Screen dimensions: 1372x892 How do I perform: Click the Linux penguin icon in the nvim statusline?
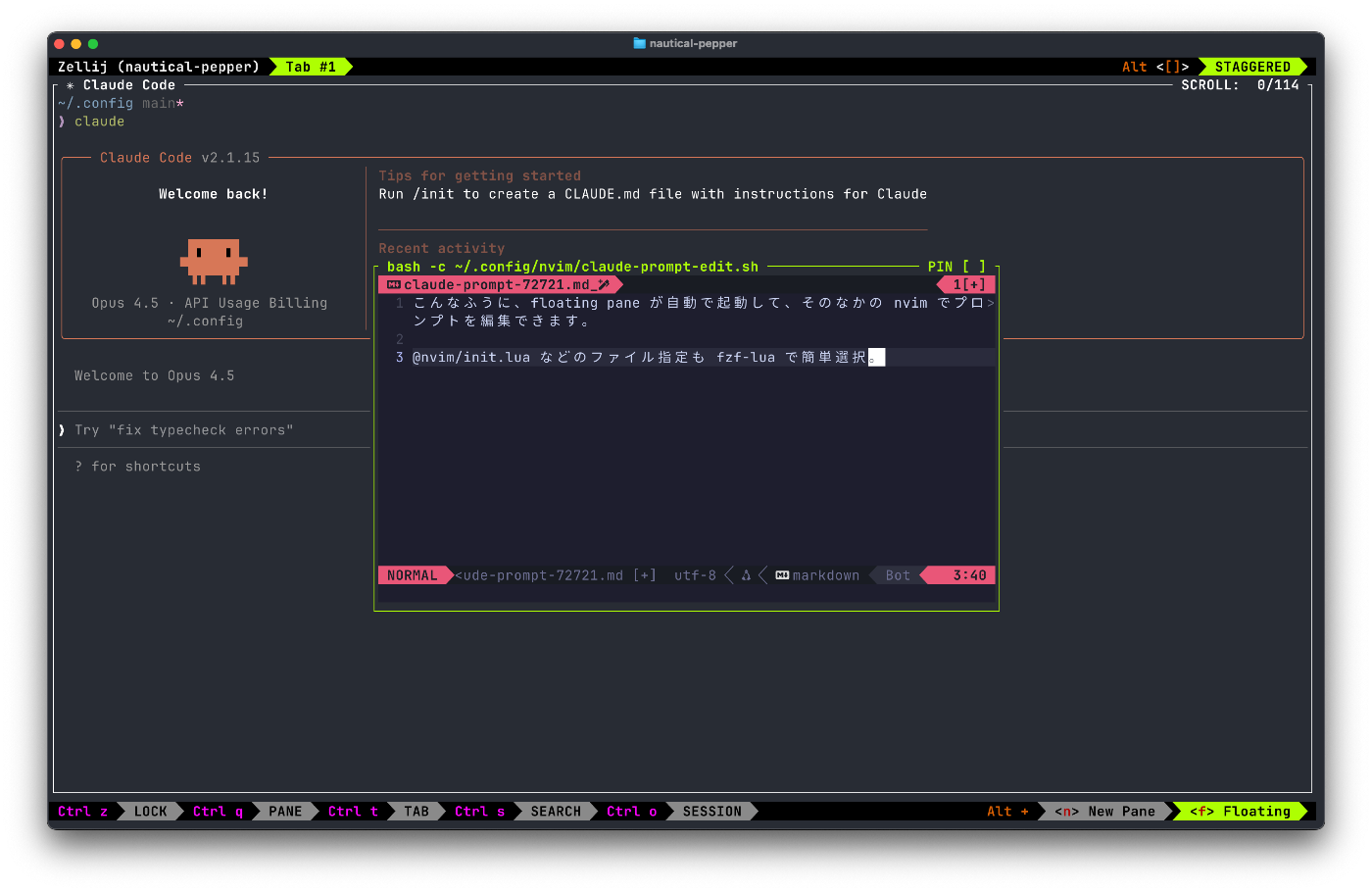746,575
